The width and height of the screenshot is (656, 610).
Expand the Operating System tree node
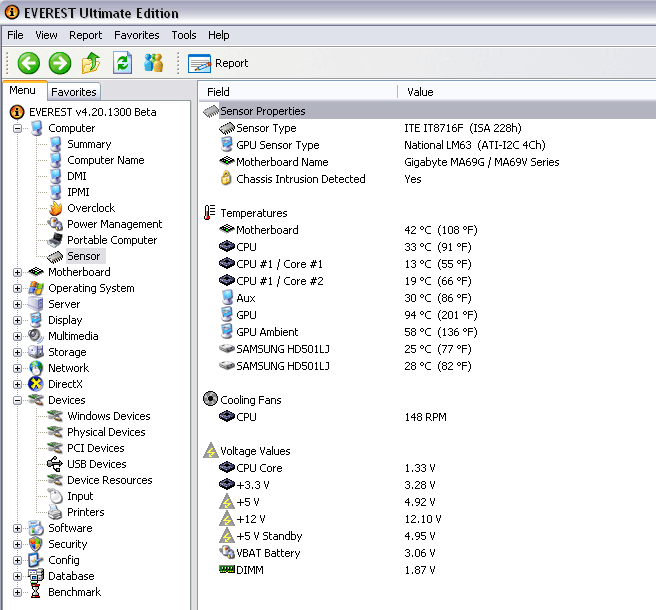17,288
